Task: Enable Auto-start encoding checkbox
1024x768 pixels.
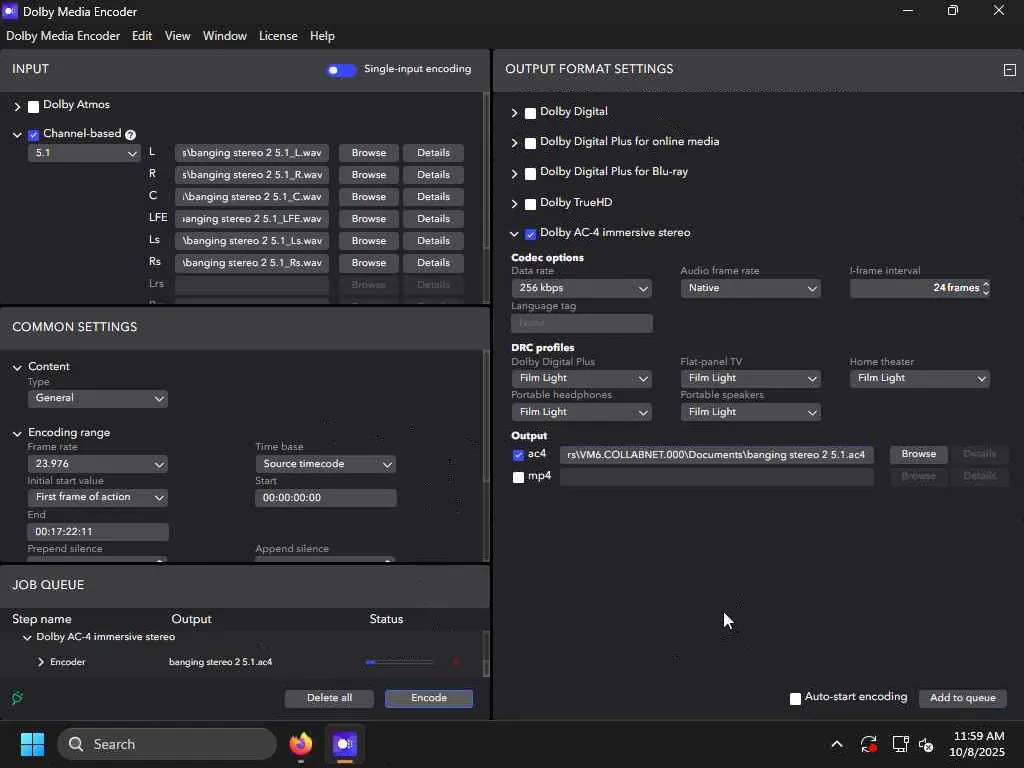Action: point(795,699)
